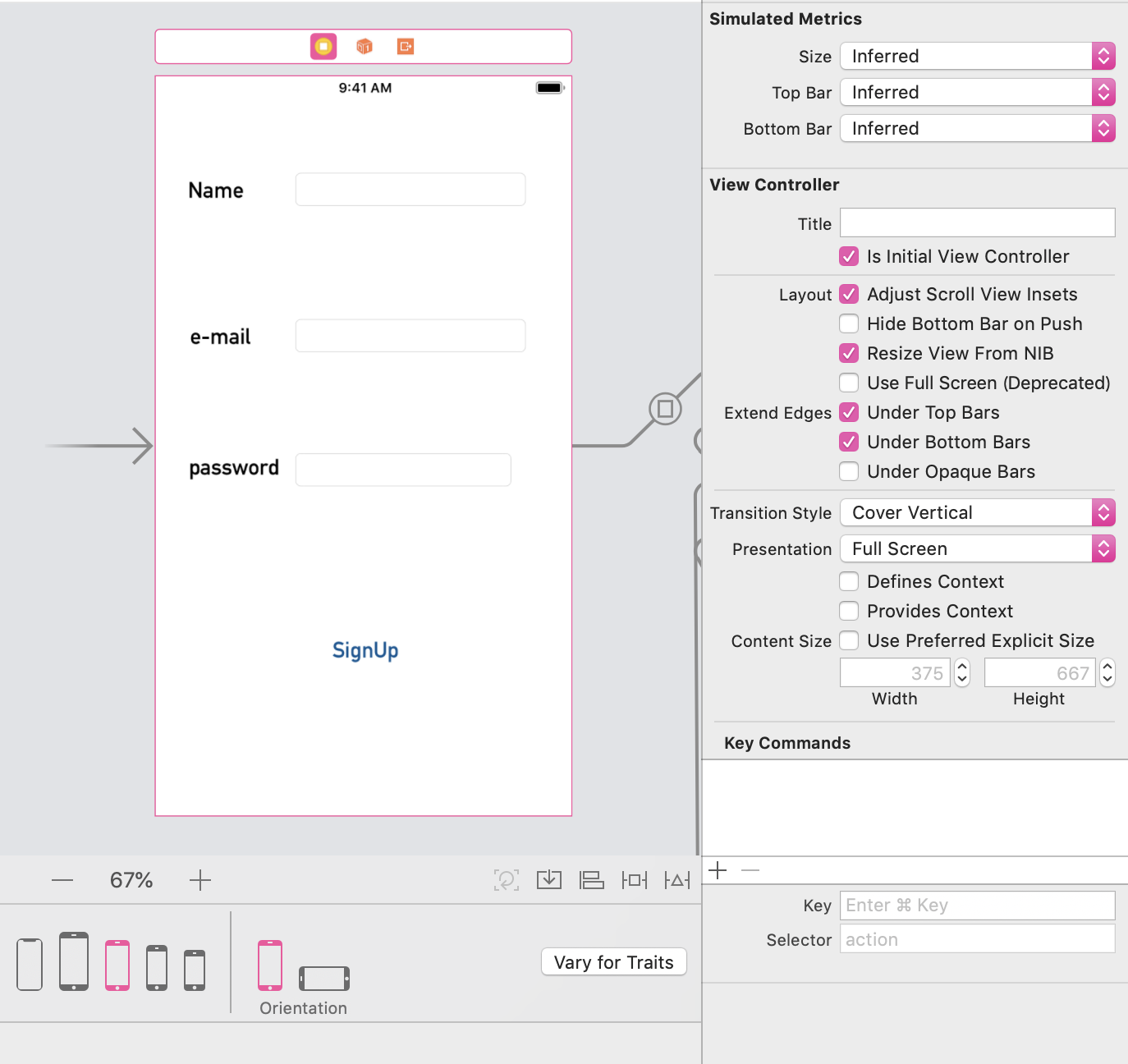This screenshot has width=1128, height=1064.
Task: Uncheck Is Initial View Controller
Action: point(849,256)
